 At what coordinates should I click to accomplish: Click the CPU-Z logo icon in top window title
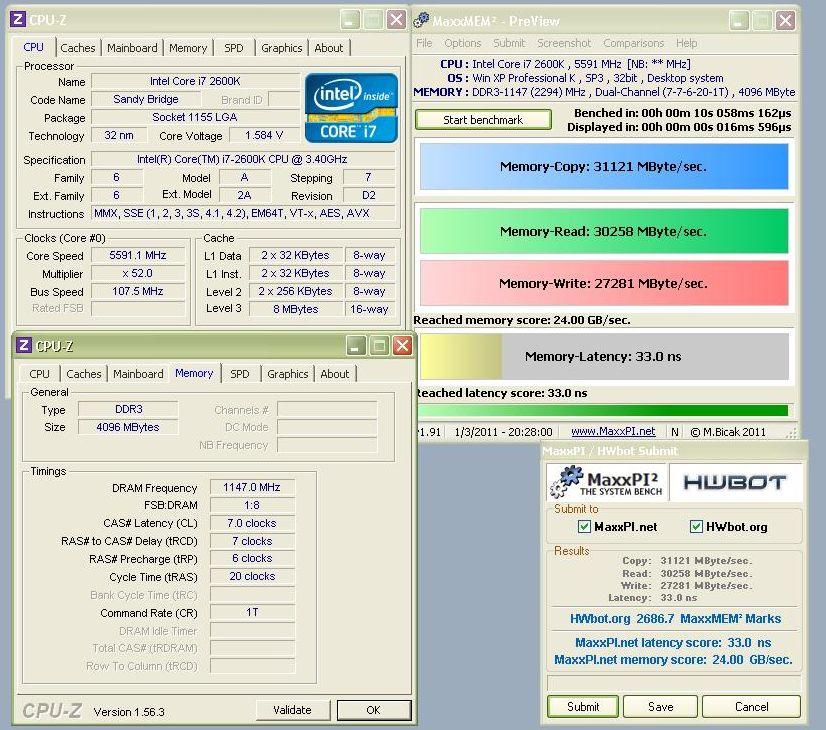pos(18,19)
